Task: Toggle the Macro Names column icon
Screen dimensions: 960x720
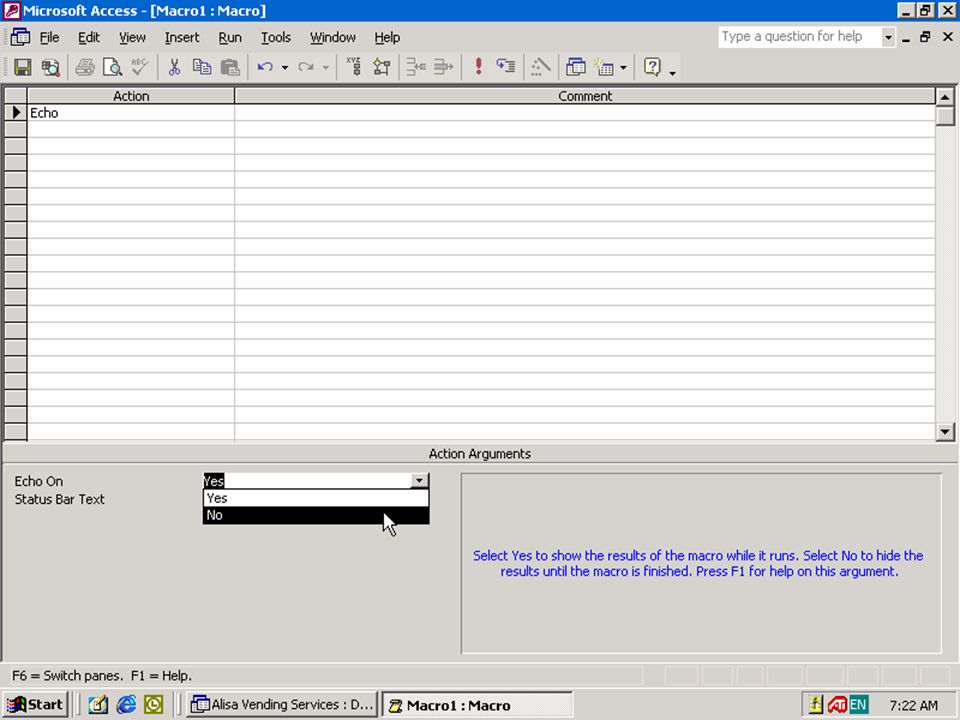Action: [354, 67]
